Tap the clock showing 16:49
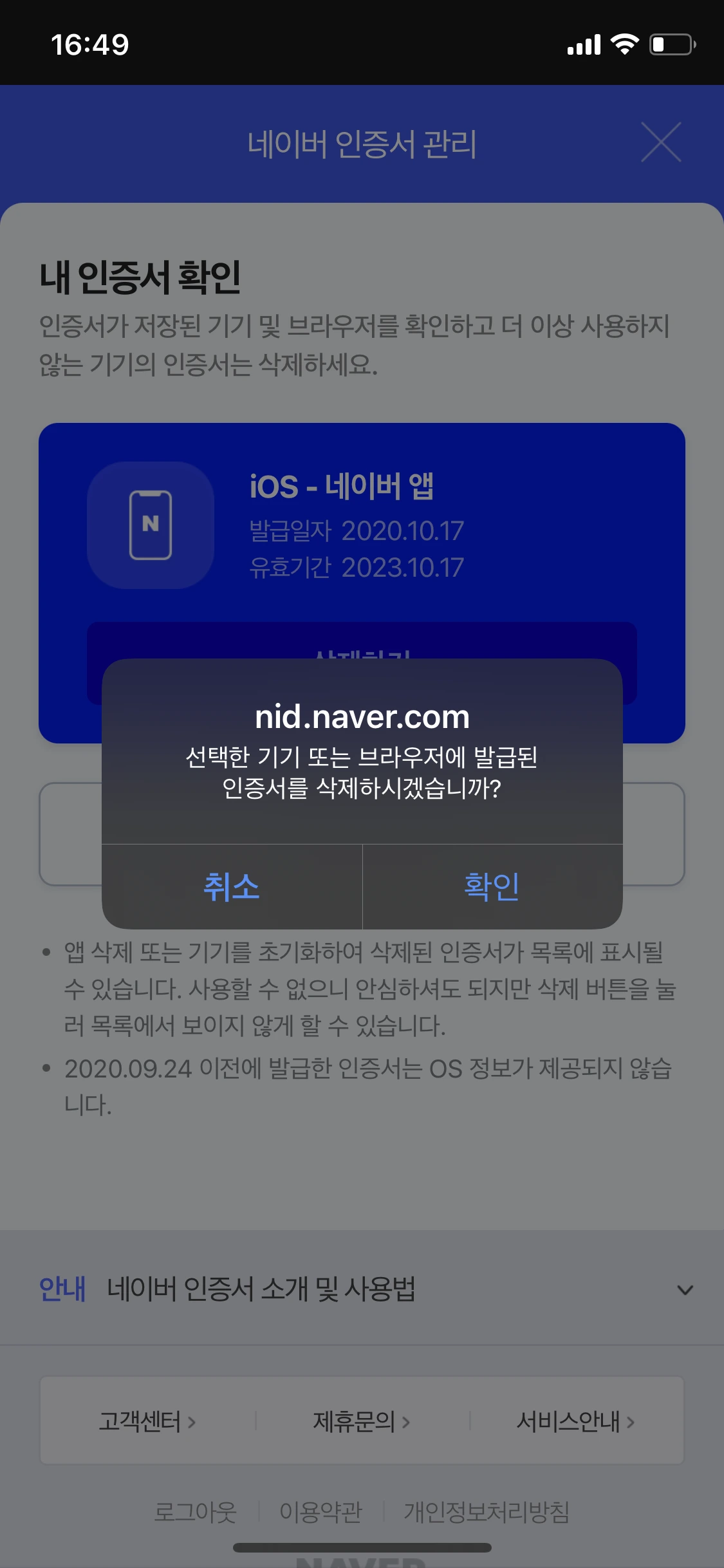Screen dimensions: 724x1568 (90, 44)
